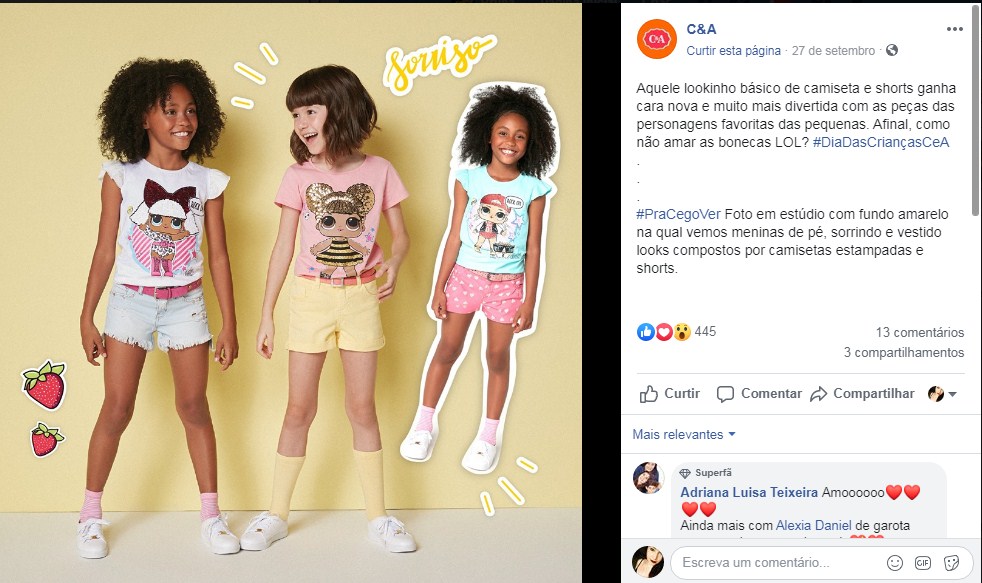Open the C&A page logo avatar
This screenshot has height=583, width=982.
[x=656, y=39]
